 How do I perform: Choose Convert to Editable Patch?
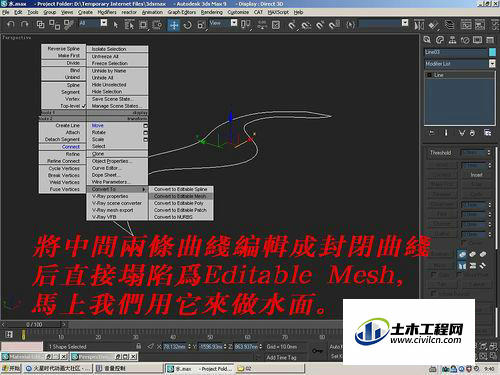180,210
